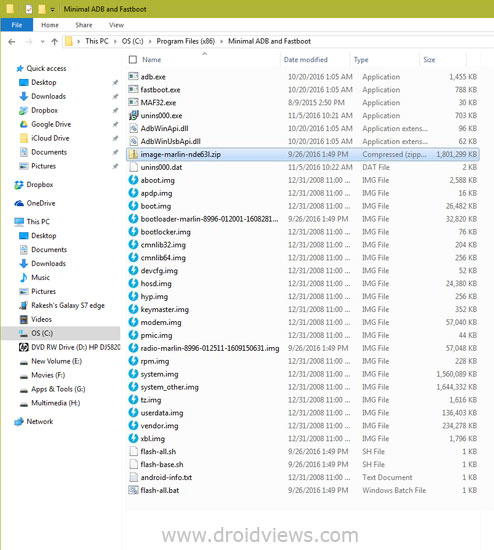
Task: Sort by the Size column header
Action: tap(429, 60)
